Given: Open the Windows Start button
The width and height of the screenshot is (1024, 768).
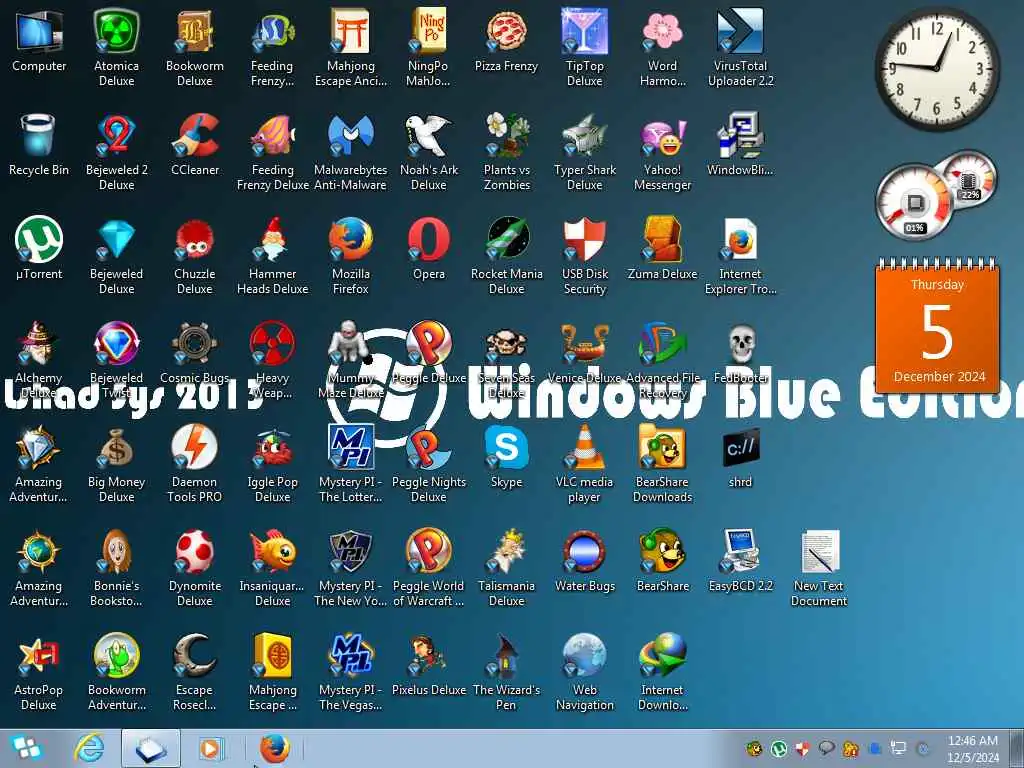Looking at the screenshot, I should 27,748.
